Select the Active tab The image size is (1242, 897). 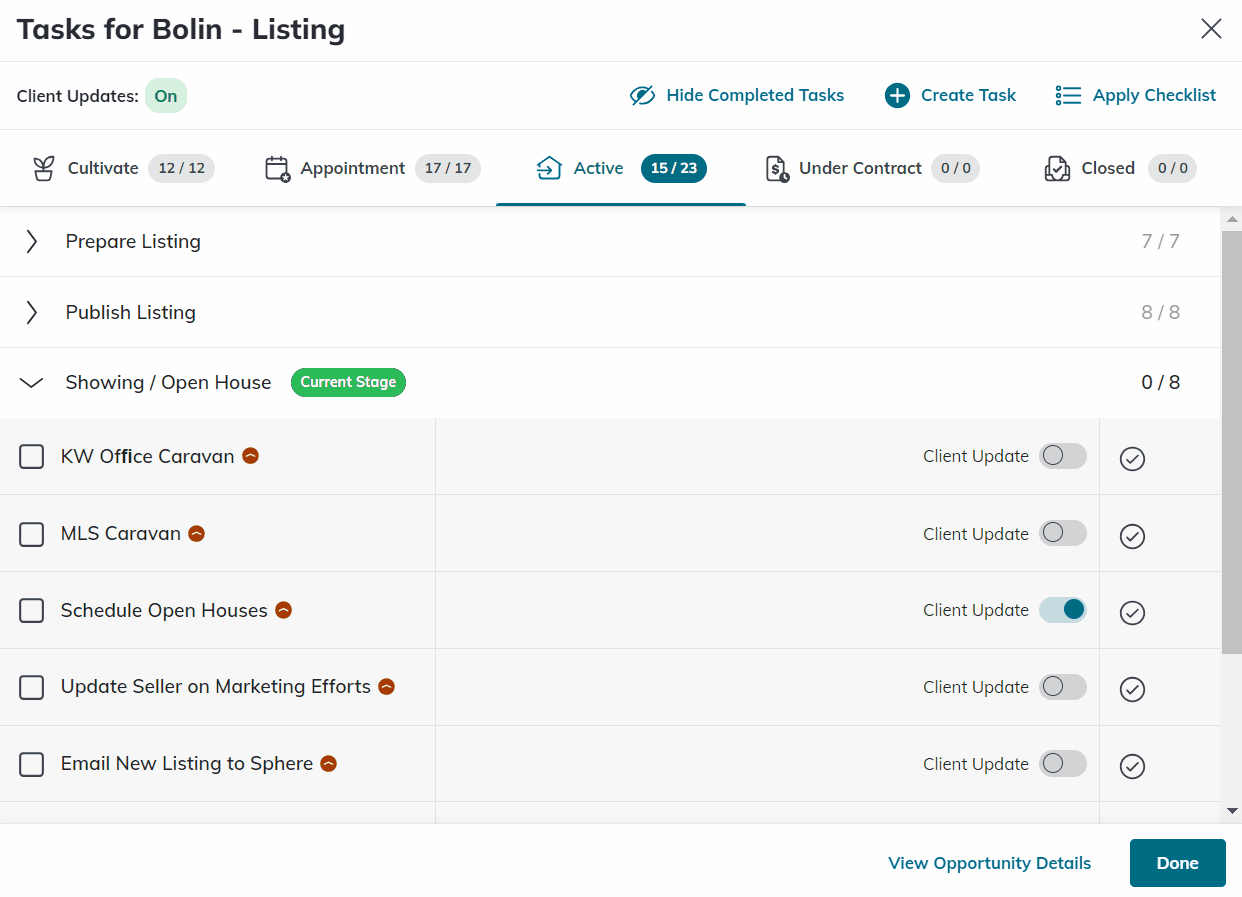621,168
